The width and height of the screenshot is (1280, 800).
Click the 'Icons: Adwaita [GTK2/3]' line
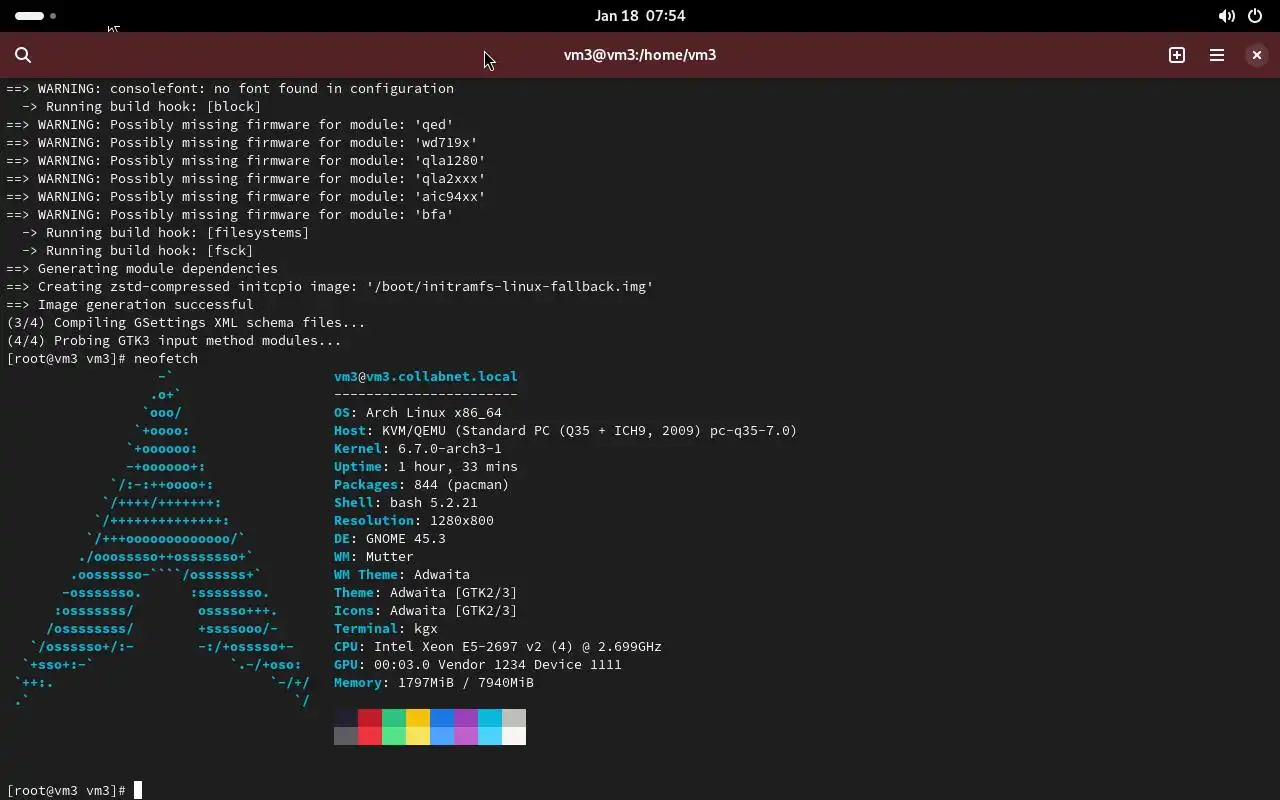pyautogui.click(x=426, y=611)
